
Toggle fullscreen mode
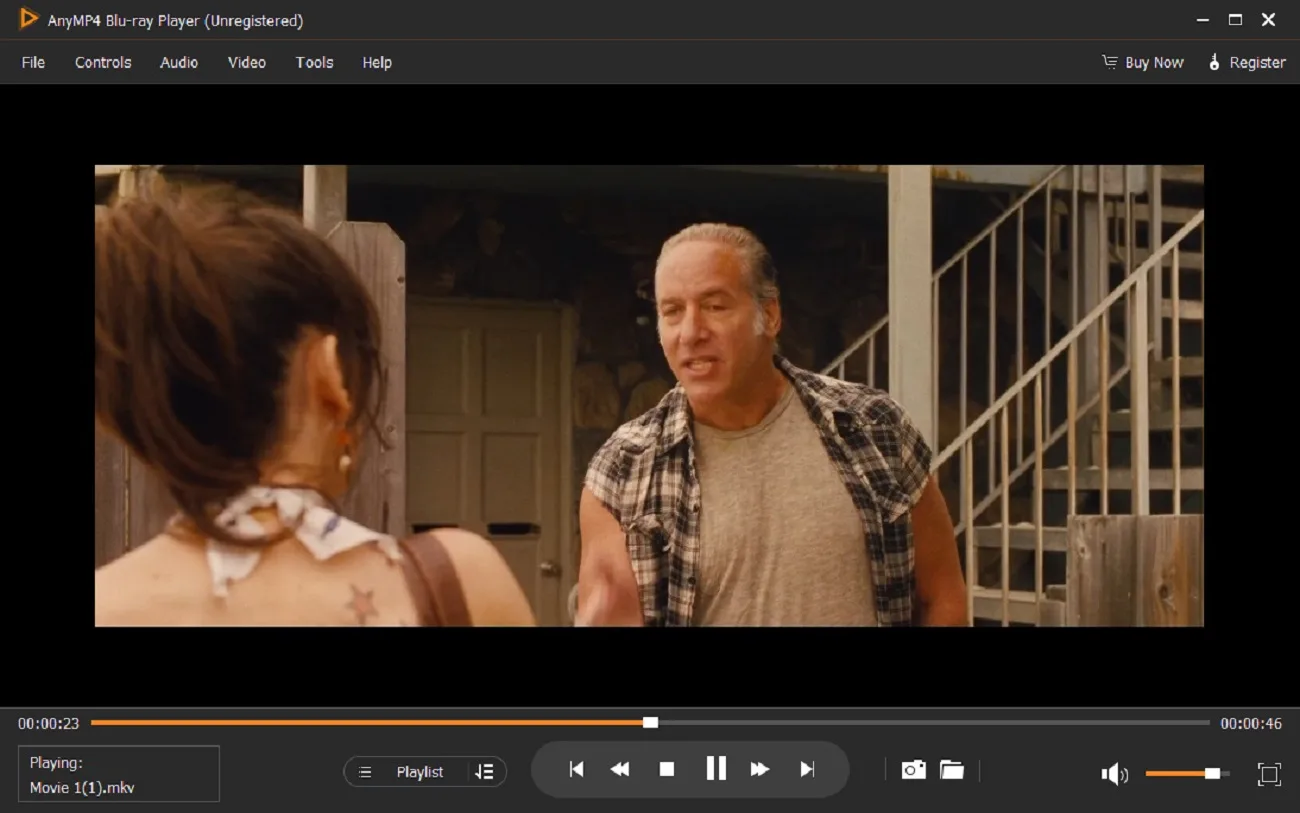1268,774
